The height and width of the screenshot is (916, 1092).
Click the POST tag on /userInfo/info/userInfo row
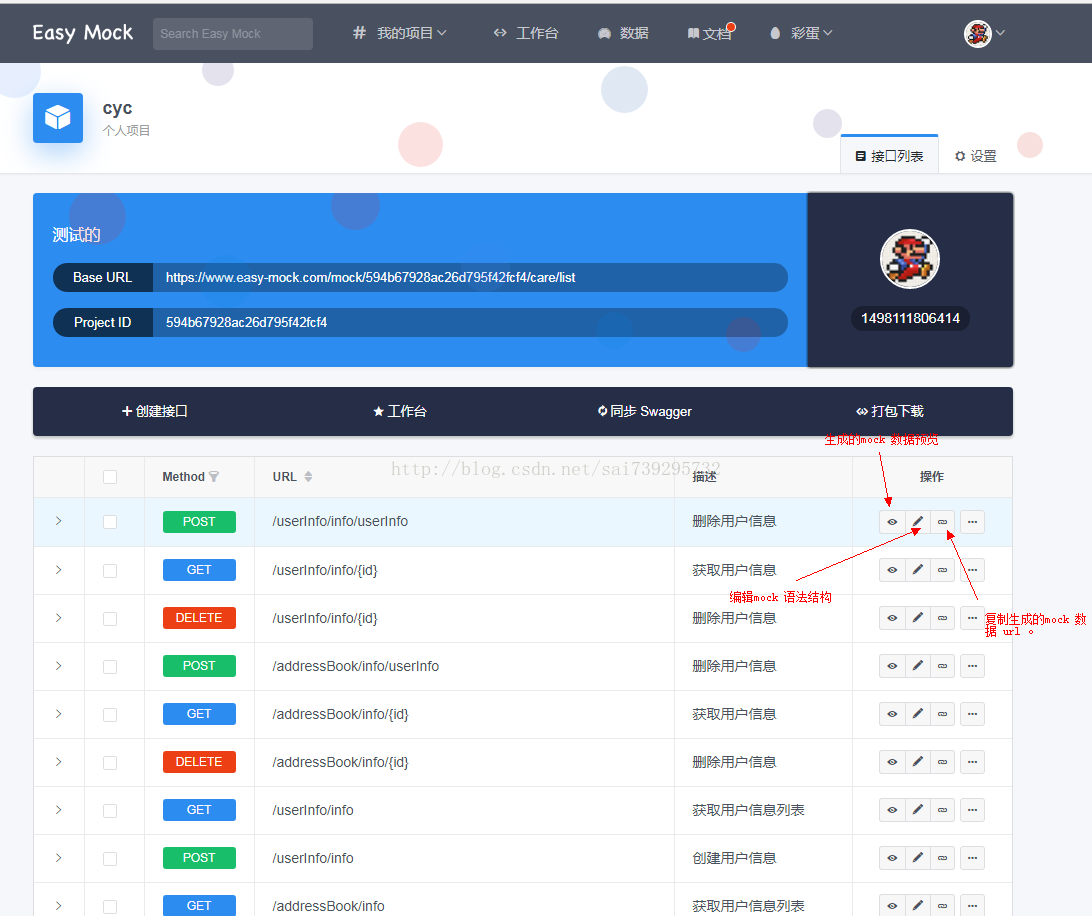coord(199,522)
